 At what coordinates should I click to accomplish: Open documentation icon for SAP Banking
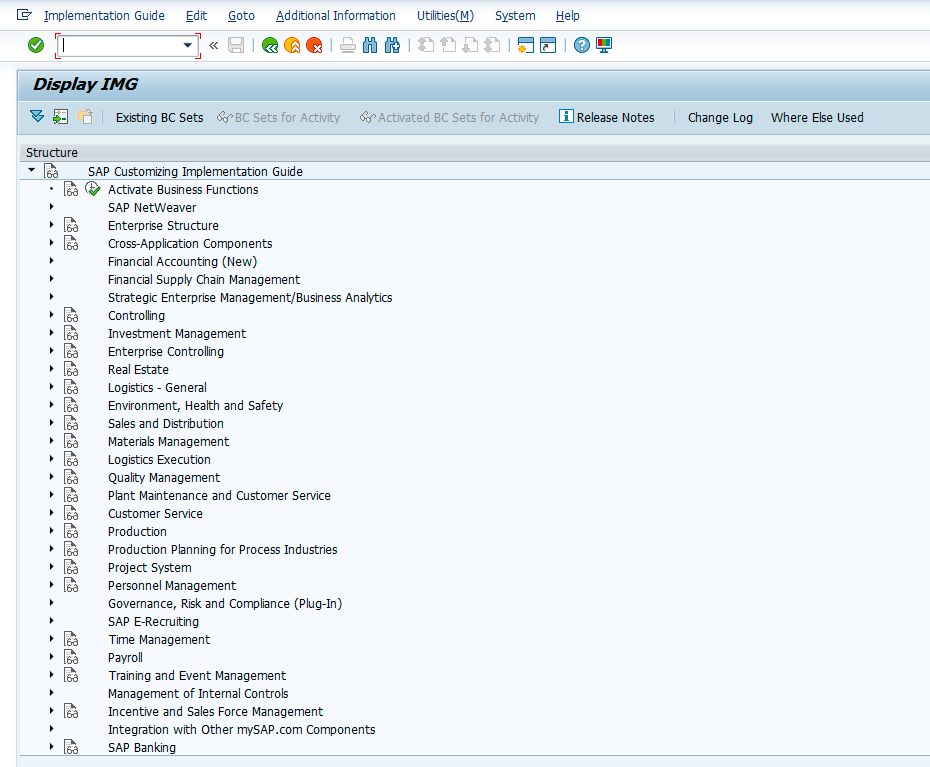pyautogui.click(x=71, y=747)
